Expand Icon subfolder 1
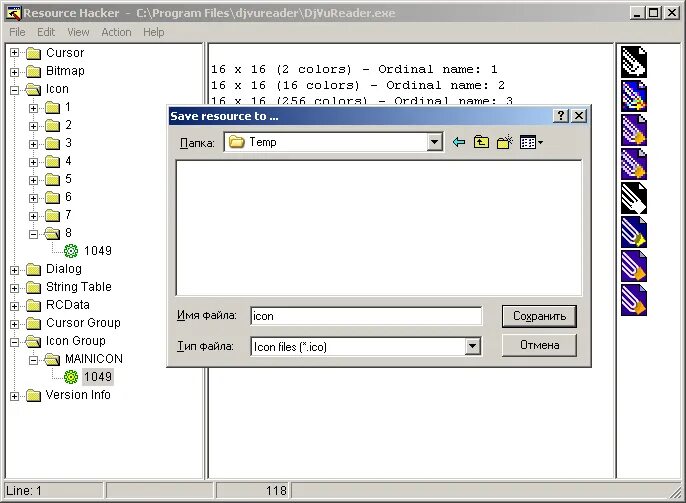Screen dimensions: 686x503 tap(33, 108)
